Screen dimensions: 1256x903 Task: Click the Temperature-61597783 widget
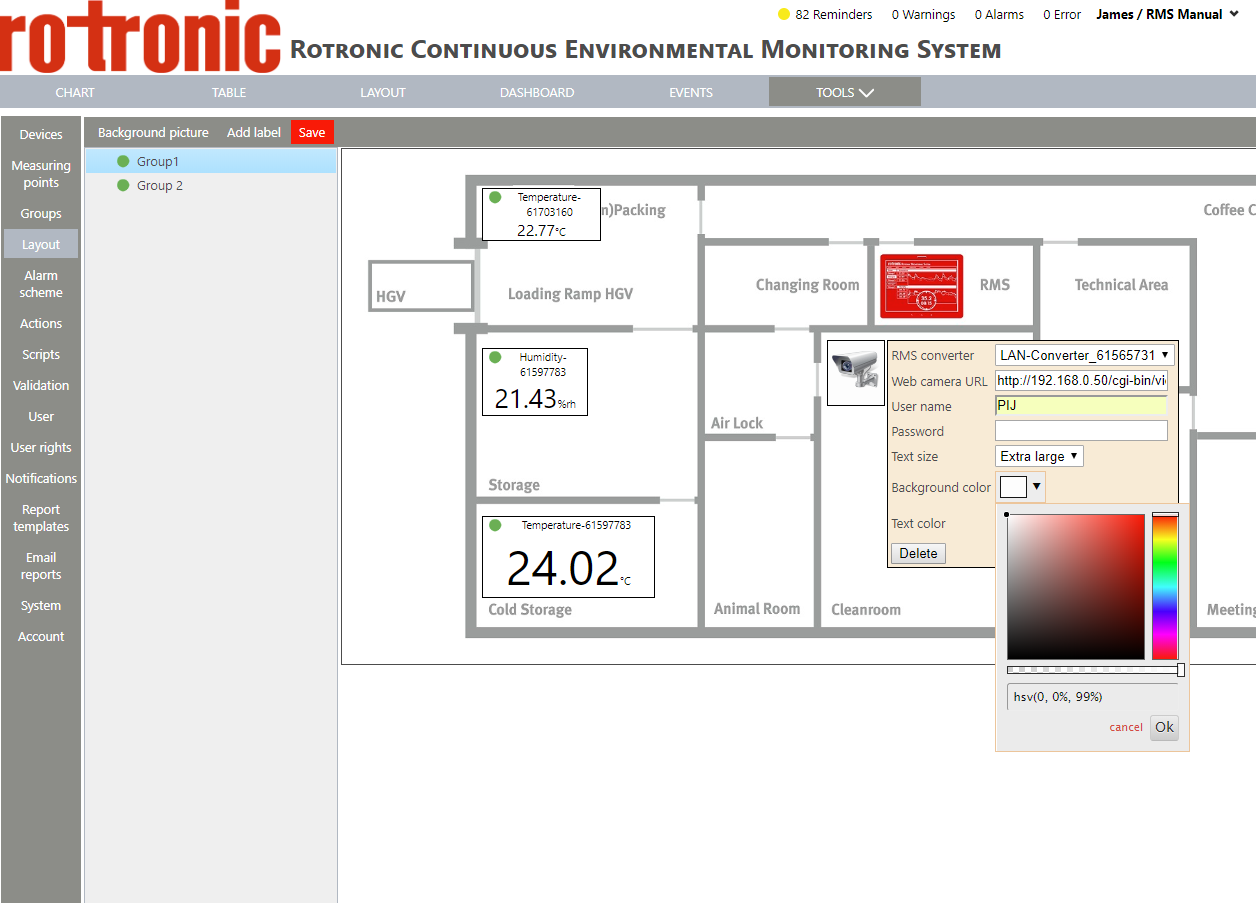[x=569, y=557]
